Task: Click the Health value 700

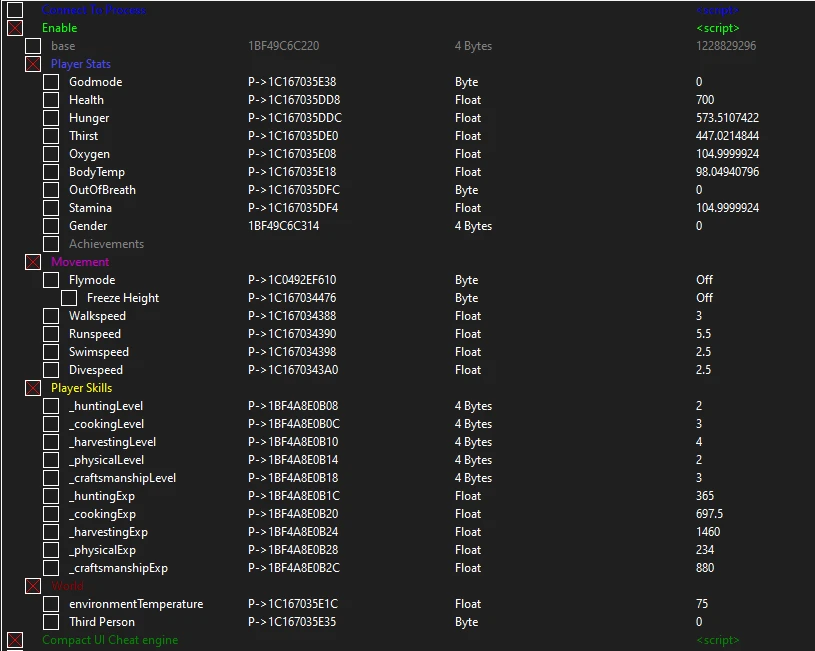Action: coord(705,100)
